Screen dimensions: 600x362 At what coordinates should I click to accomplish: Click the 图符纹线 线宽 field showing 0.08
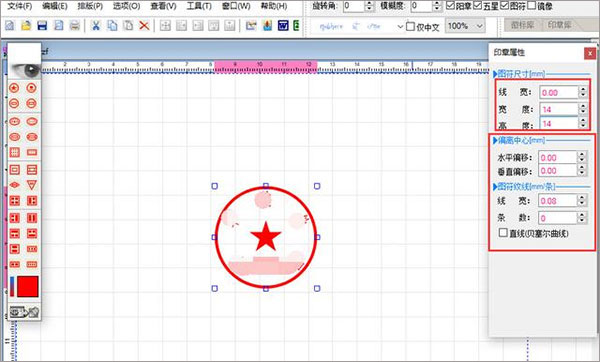coord(558,201)
